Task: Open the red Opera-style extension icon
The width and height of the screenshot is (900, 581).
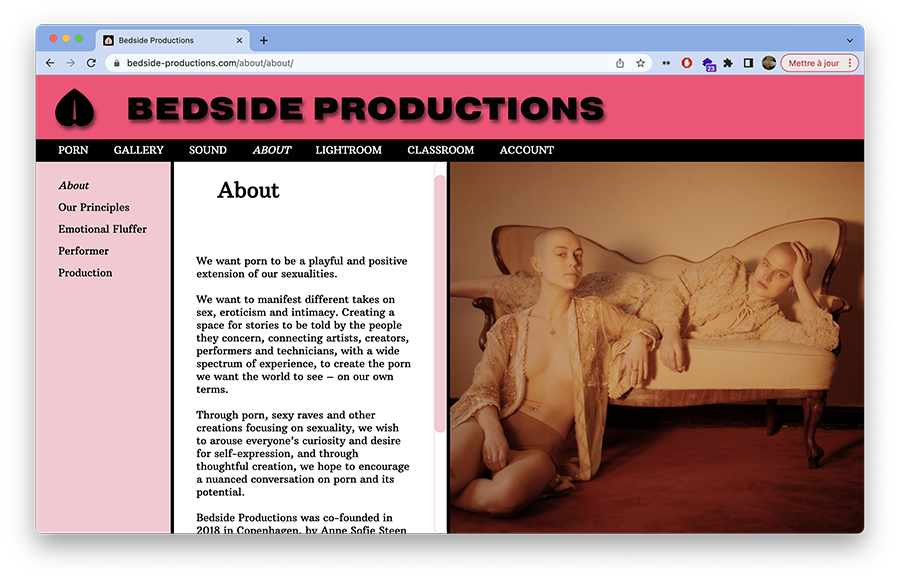Action: [686, 63]
